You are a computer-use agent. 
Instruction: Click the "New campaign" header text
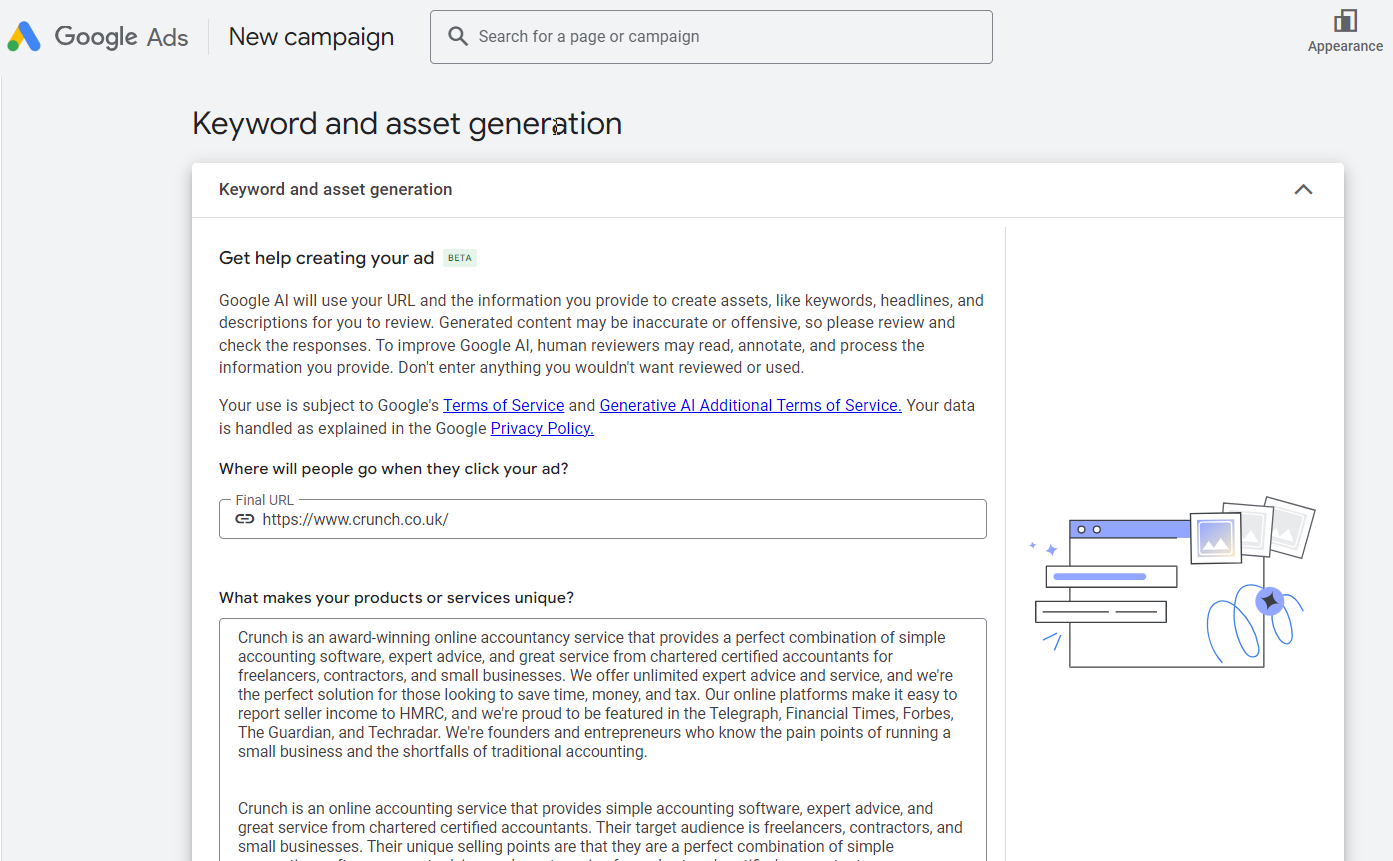311,37
